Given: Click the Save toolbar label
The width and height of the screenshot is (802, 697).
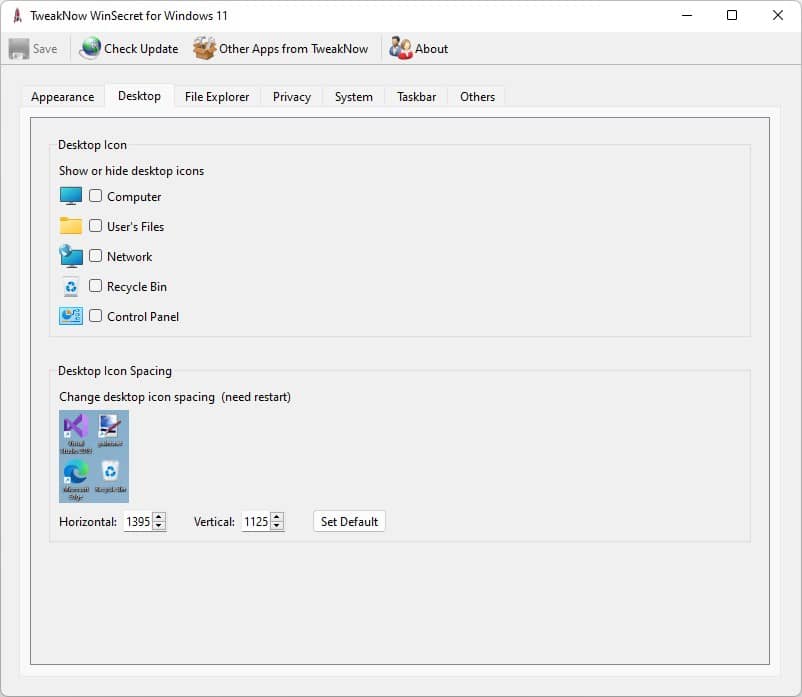Looking at the screenshot, I should pos(45,49).
